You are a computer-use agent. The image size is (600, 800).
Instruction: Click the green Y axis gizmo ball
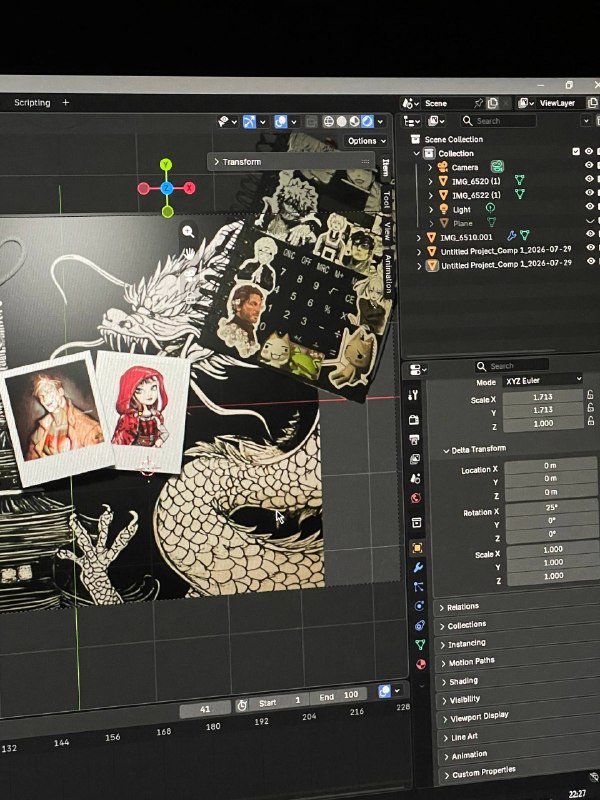166,164
